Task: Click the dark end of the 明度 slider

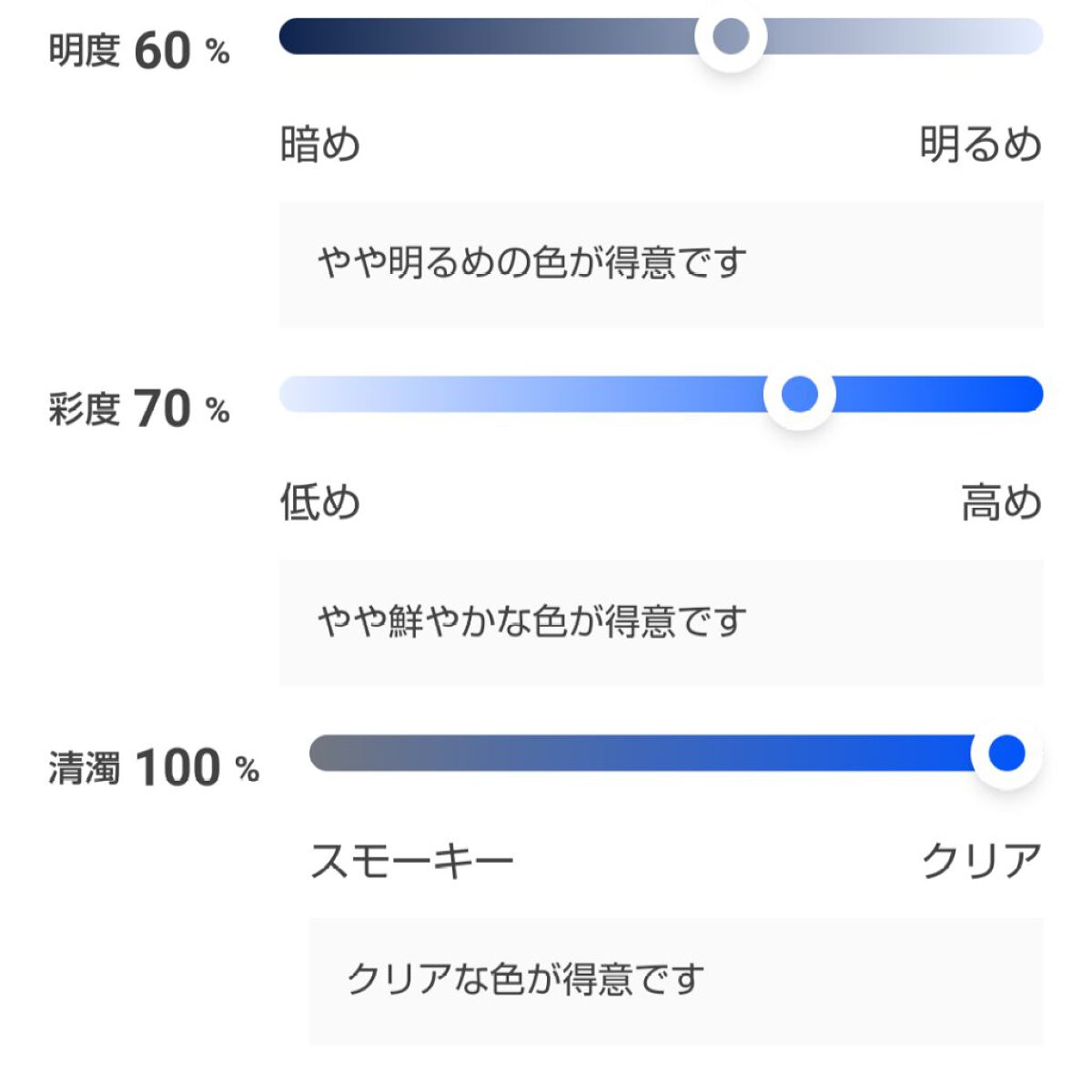Action: [x=300, y=35]
